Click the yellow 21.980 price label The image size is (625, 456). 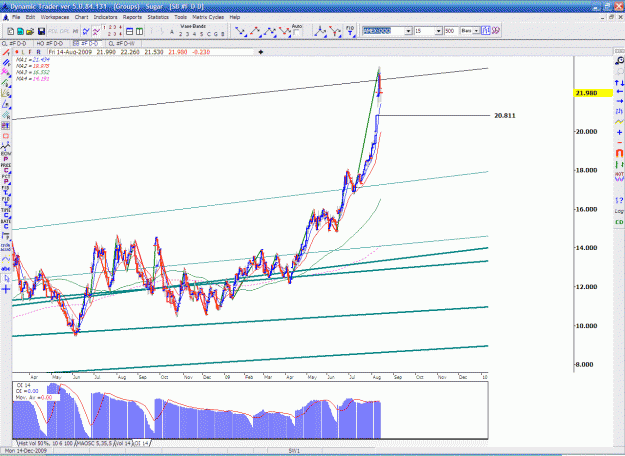pyautogui.click(x=593, y=93)
